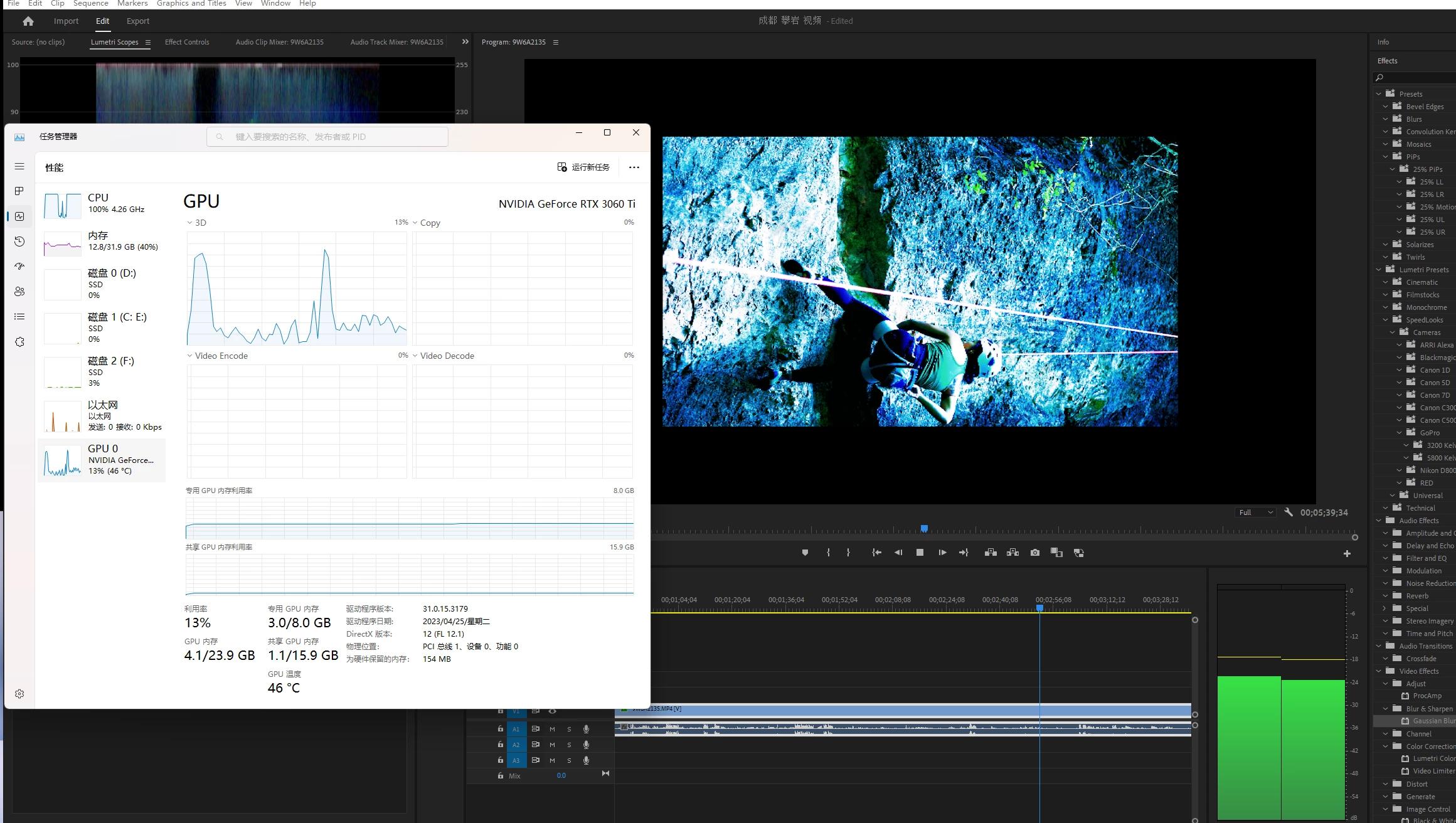1456x823 pixels.
Task: Click the 运行新任务 button in Task Manager
Action: click(x=583, y=167)
